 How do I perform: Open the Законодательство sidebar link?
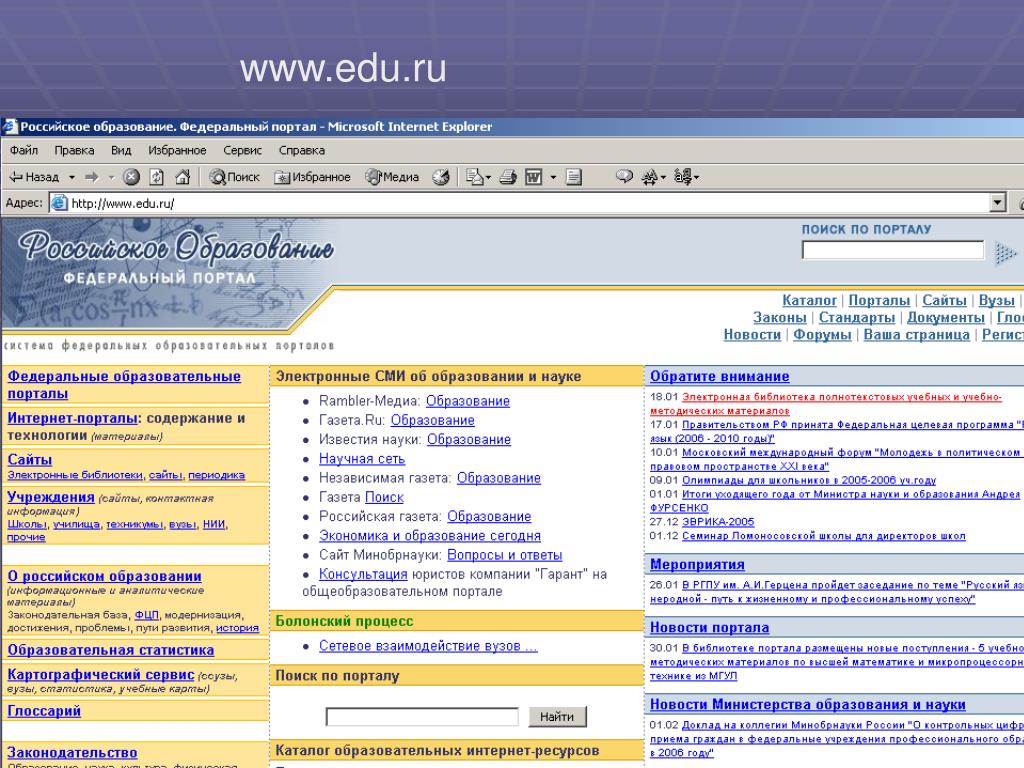click(x=72, y=752)
